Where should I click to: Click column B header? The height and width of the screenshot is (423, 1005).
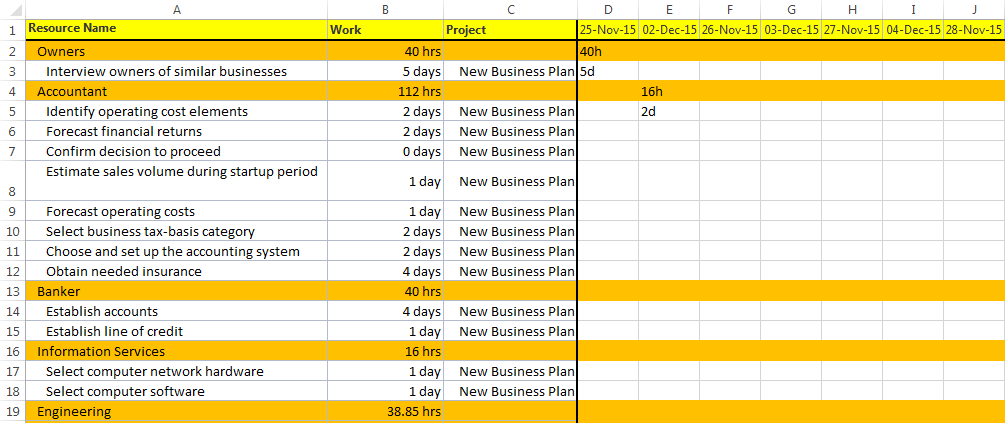click(385, 9)
